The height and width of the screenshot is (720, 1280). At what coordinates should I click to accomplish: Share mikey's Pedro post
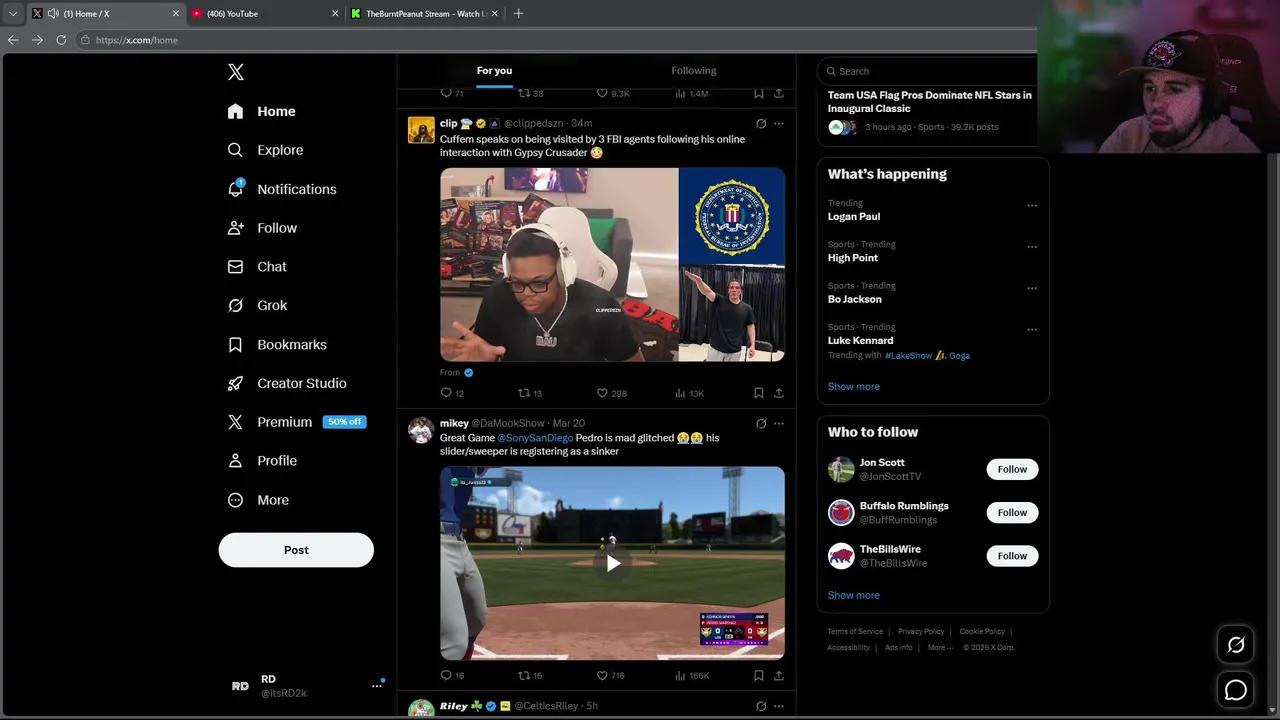779,675
